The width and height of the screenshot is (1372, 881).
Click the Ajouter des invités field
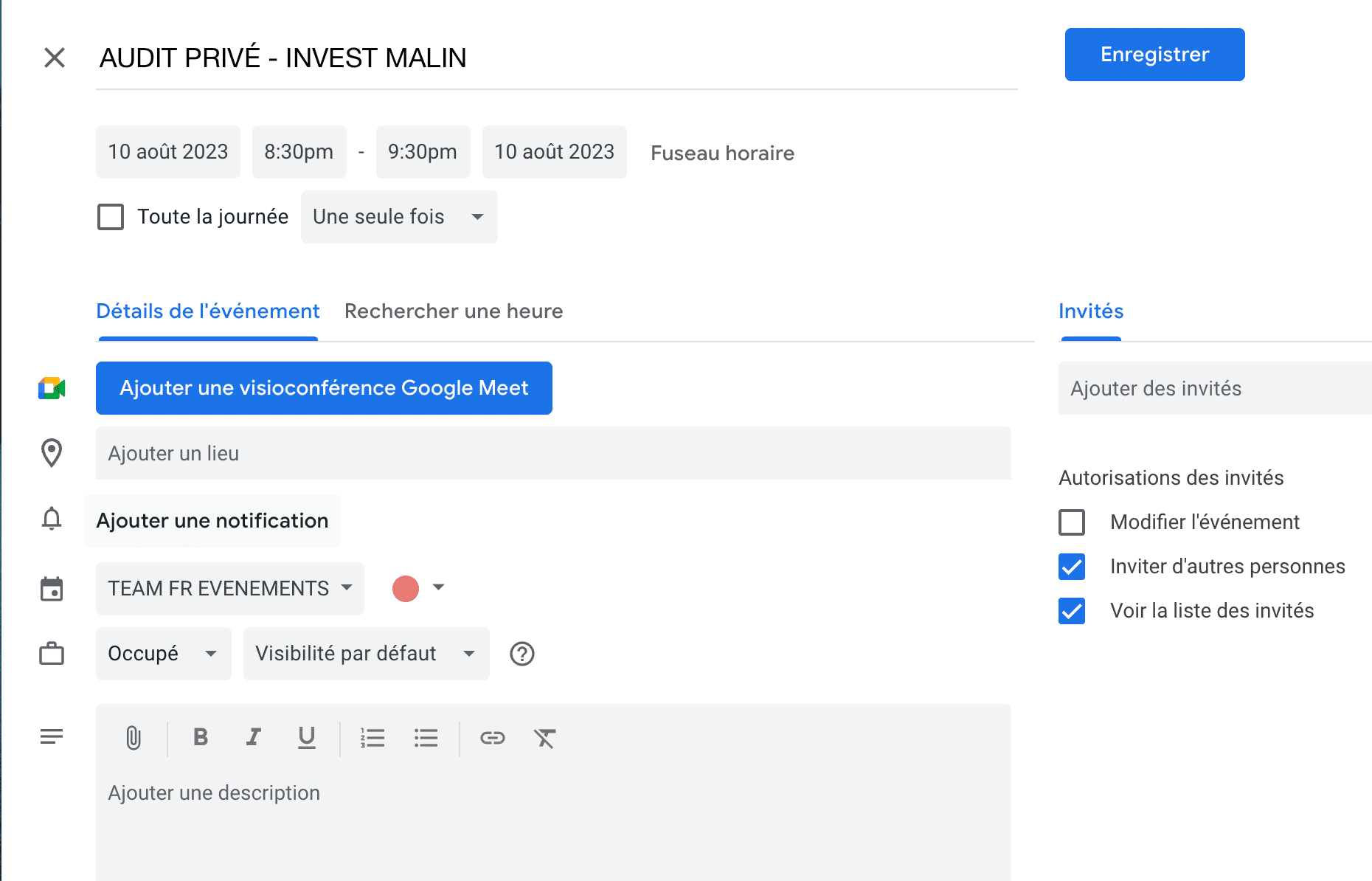click(1215, 388)
